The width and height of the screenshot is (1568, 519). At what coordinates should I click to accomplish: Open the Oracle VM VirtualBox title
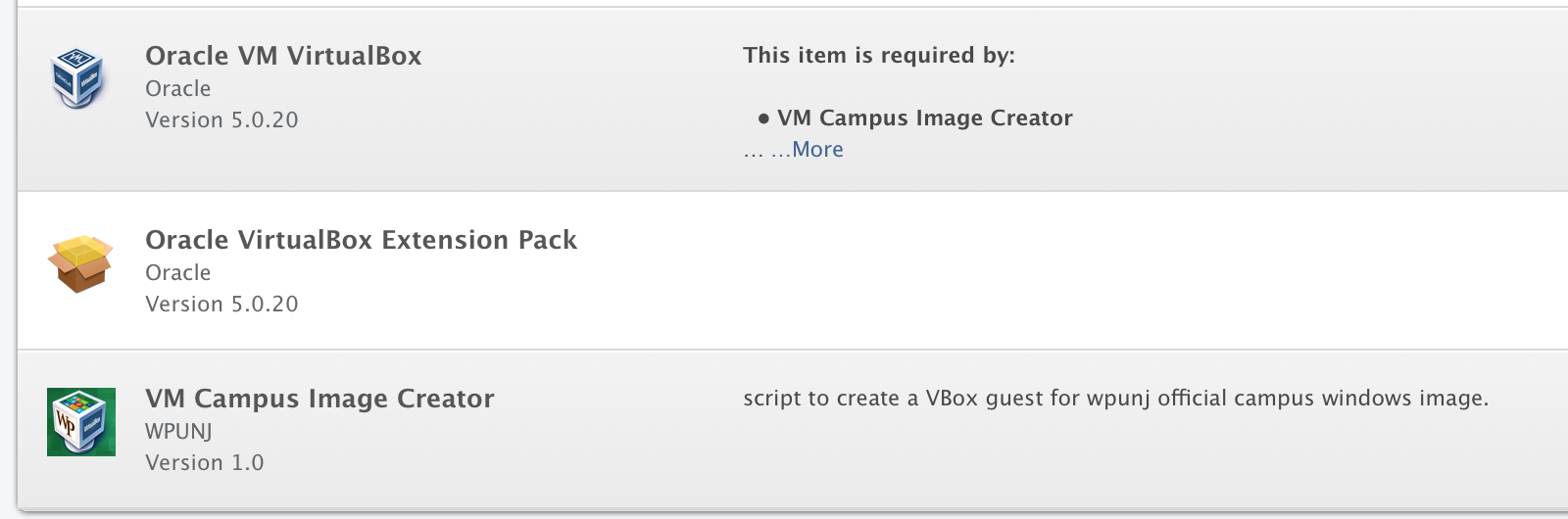pyautogui.click(x=283, y=56)
